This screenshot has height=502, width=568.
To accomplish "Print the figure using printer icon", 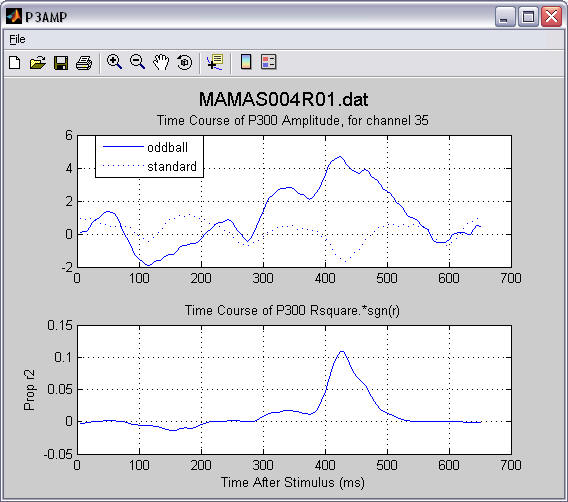I will (x=84, y=63).
